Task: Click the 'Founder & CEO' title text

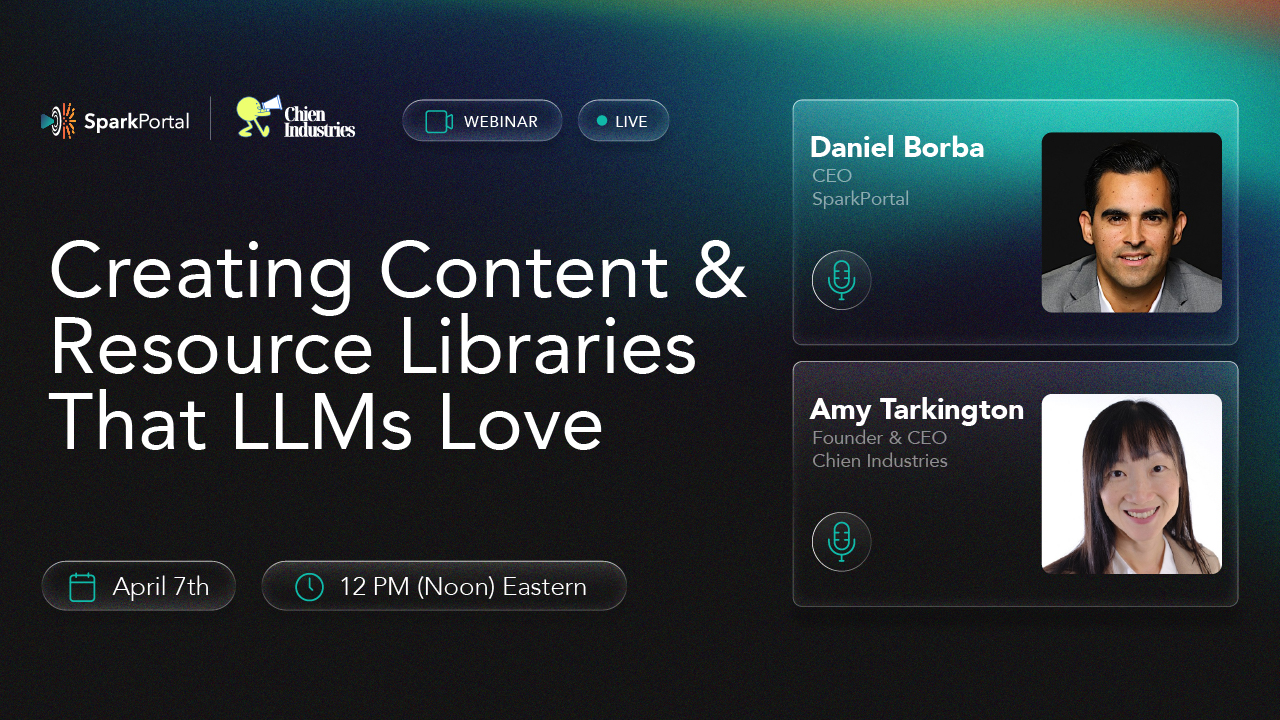Action: point(879,438)
